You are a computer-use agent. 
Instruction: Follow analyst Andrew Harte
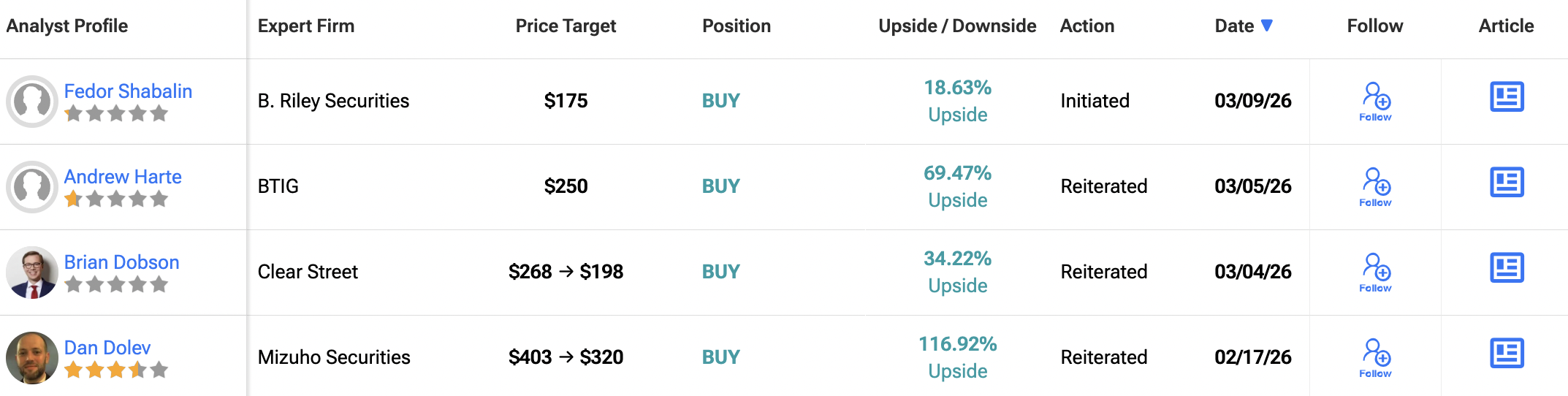coord(1375,186)
